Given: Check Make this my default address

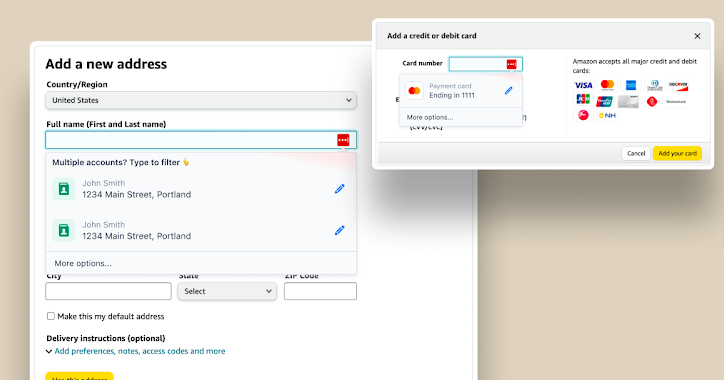Looking at the screenshot, I should point(51,316).
